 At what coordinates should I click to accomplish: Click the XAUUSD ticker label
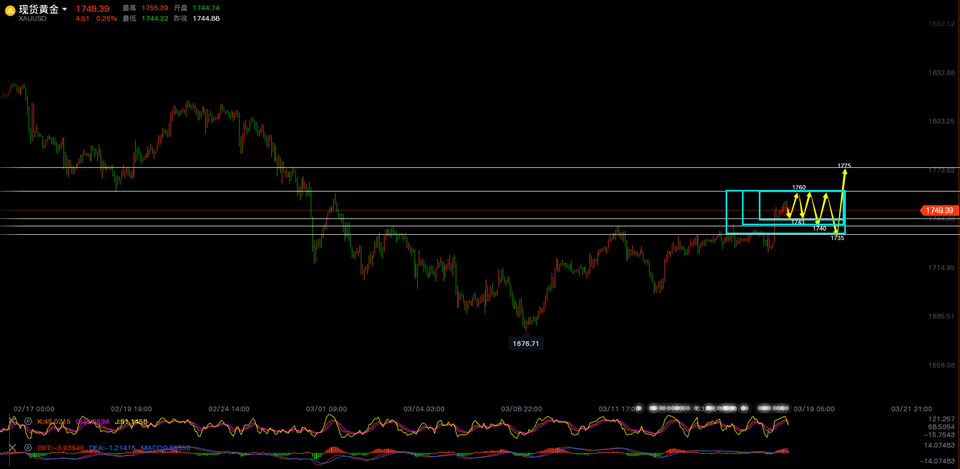click(32, 19)
